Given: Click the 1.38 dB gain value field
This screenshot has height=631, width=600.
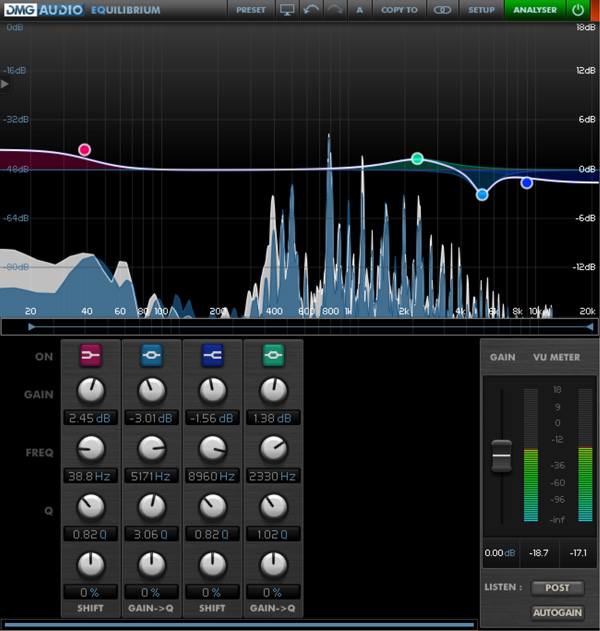Looking at the screenshot, I should [x=273, y=418].
